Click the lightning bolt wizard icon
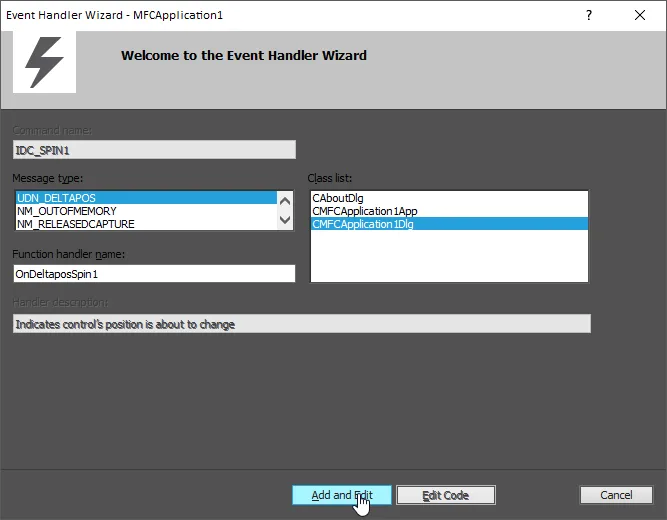The width and height of the screenshot is (667, 520). pyautogui.click(x=44, y=62)
